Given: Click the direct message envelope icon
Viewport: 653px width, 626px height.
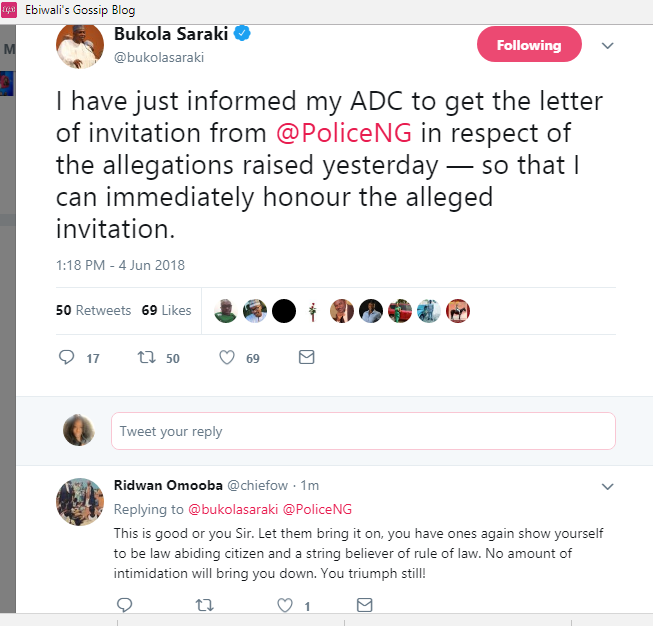Looking at the screenshot, I should point(307,357).
